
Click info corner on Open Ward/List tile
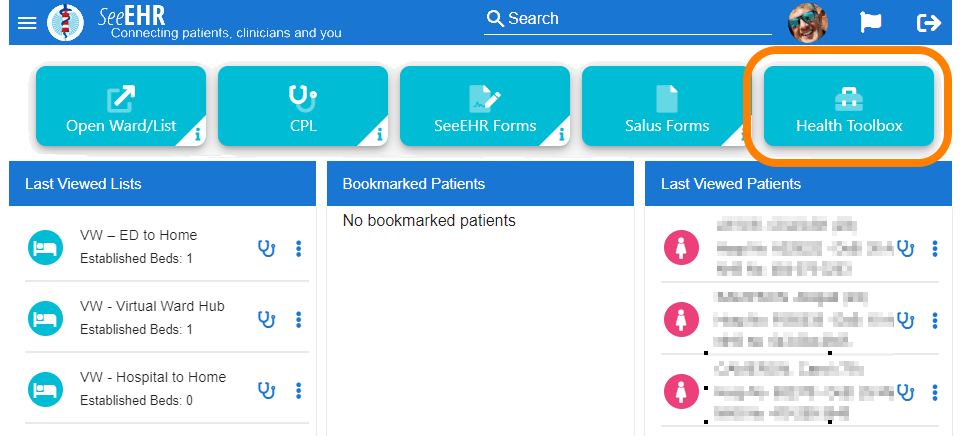click(x=197, y=133)
